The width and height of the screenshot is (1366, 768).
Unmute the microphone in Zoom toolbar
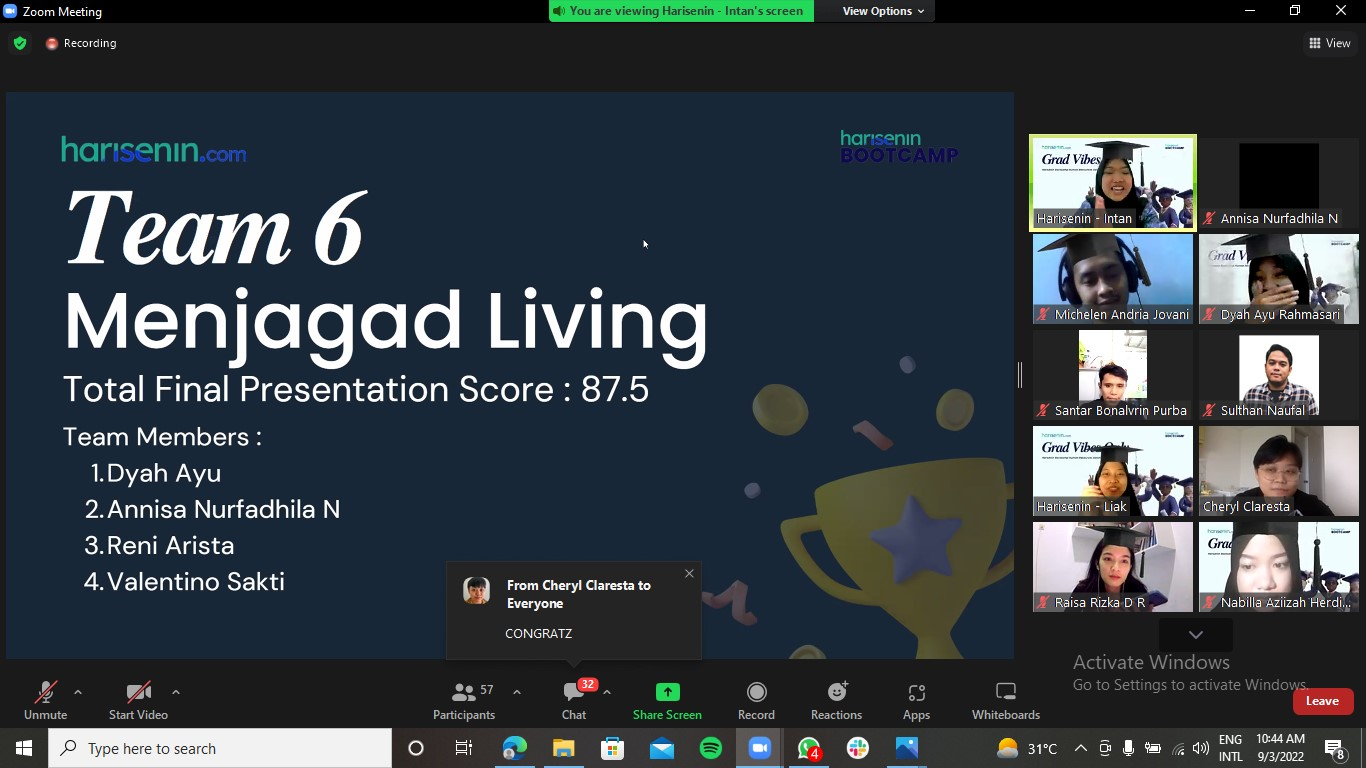point(45,700)
